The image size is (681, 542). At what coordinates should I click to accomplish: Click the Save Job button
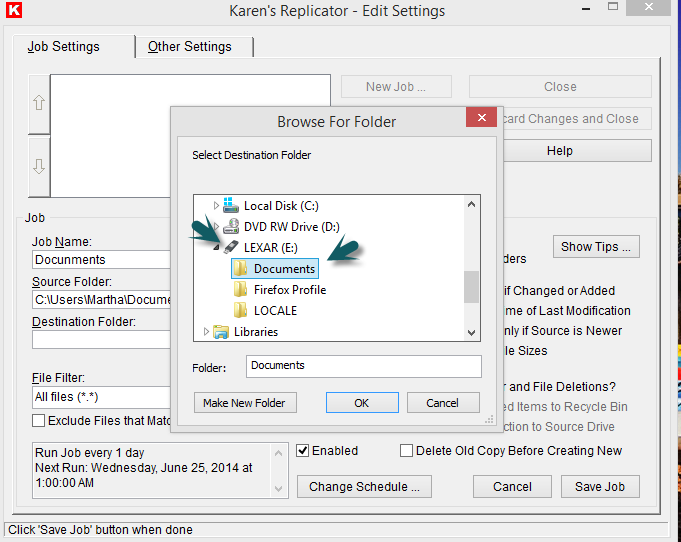[x=600, y=486]
